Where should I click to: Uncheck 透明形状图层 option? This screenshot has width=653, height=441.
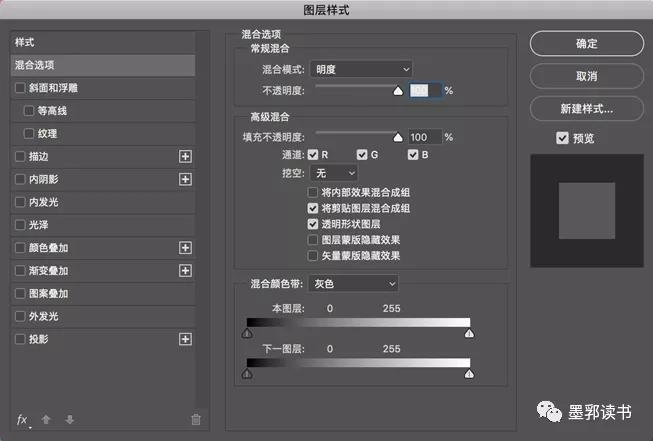[x=312, y=224]
